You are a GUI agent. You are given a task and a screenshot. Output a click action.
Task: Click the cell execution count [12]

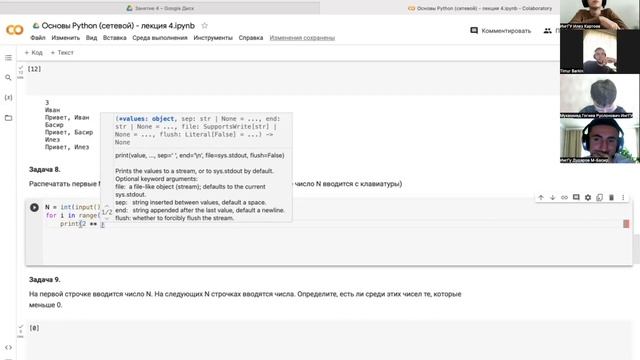34,69
